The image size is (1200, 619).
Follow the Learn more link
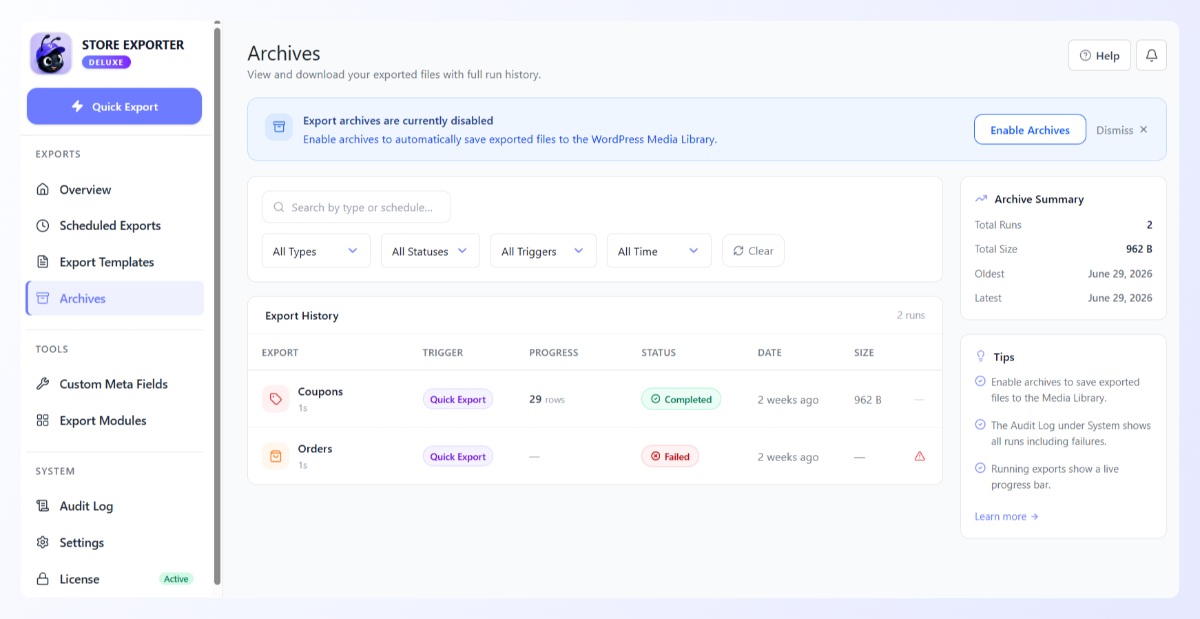pyautogui.click(x=1006, y=517)
